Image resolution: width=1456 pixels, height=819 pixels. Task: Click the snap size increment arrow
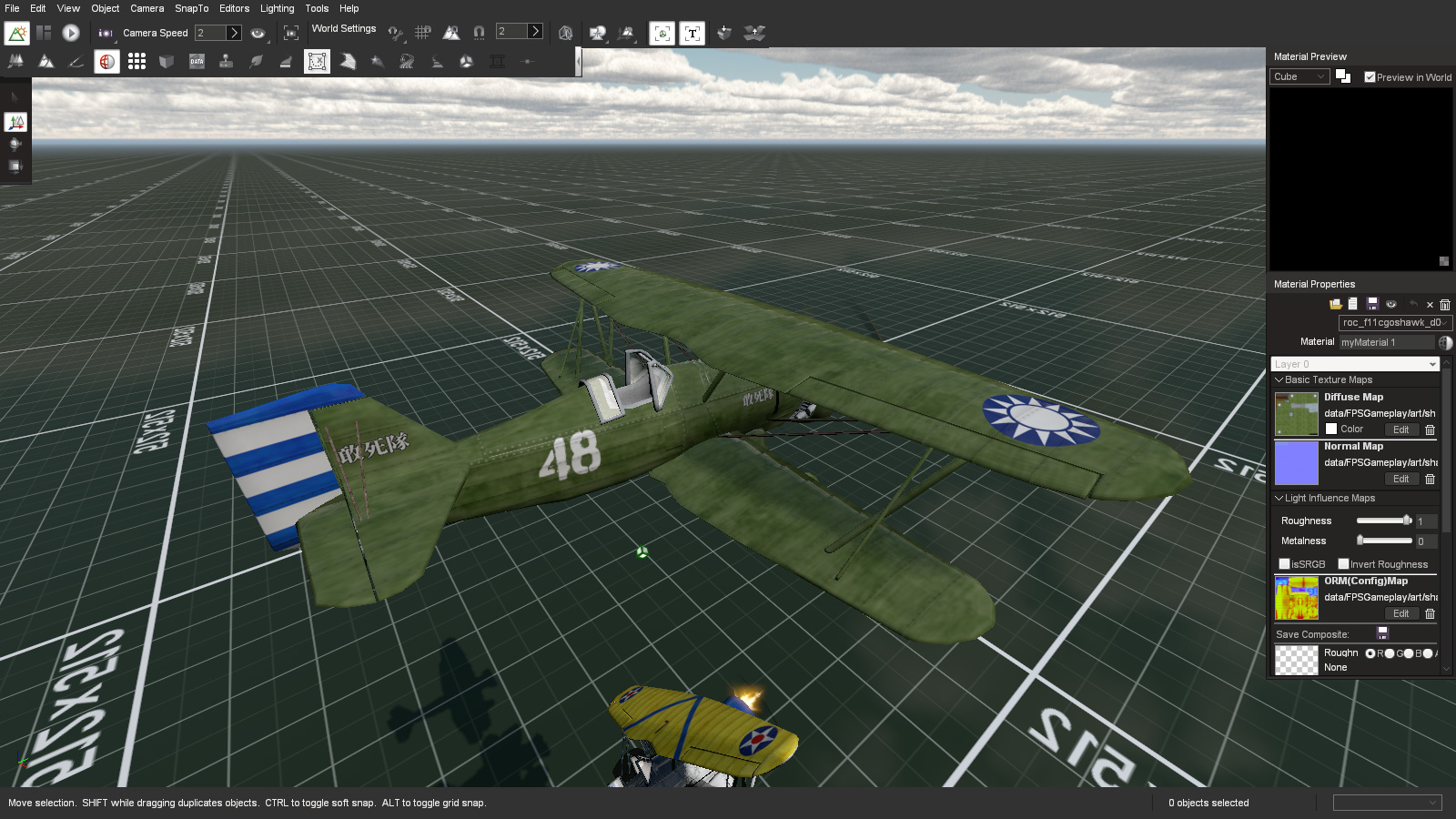(x=536, y=31)
